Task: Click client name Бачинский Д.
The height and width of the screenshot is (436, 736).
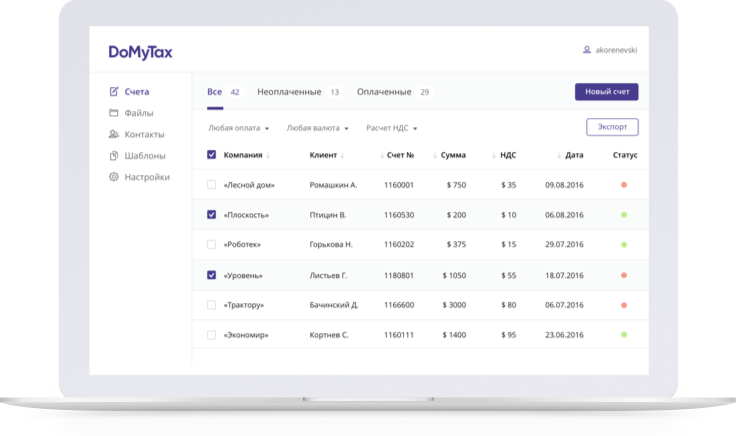Action: (x=334, y=305)
